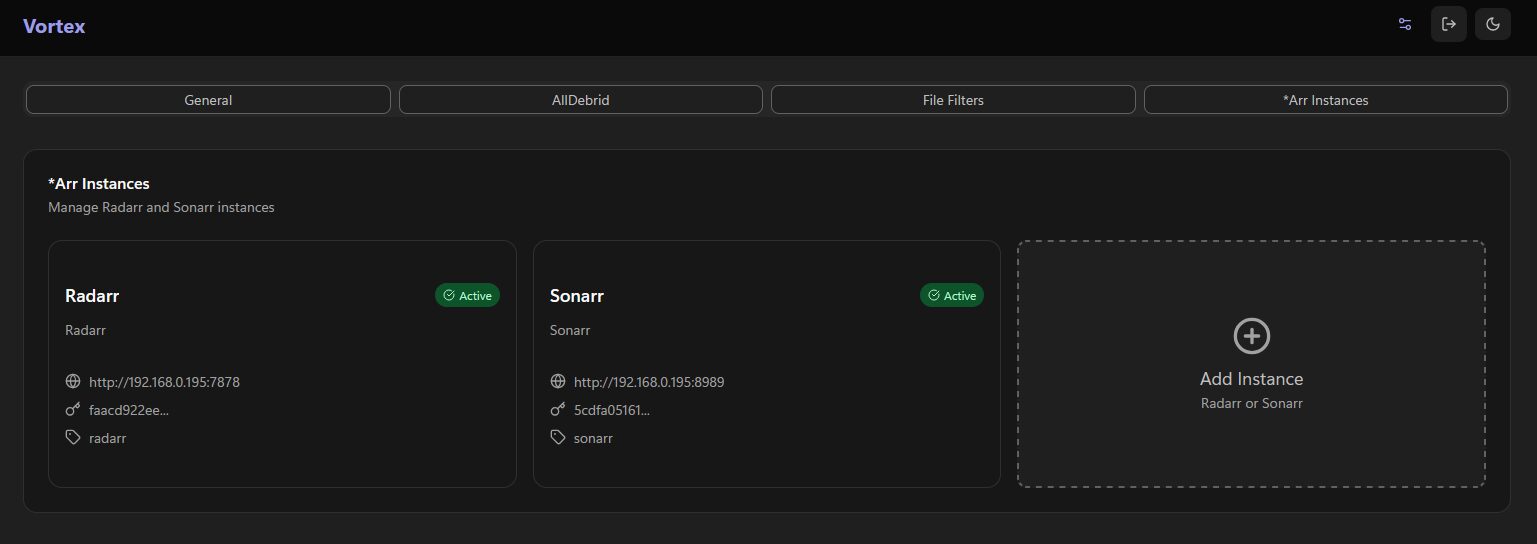Click the Sonarr instance card title
Image resolution: width=1537 pixels, height=544 pixels.
(577, 296)
